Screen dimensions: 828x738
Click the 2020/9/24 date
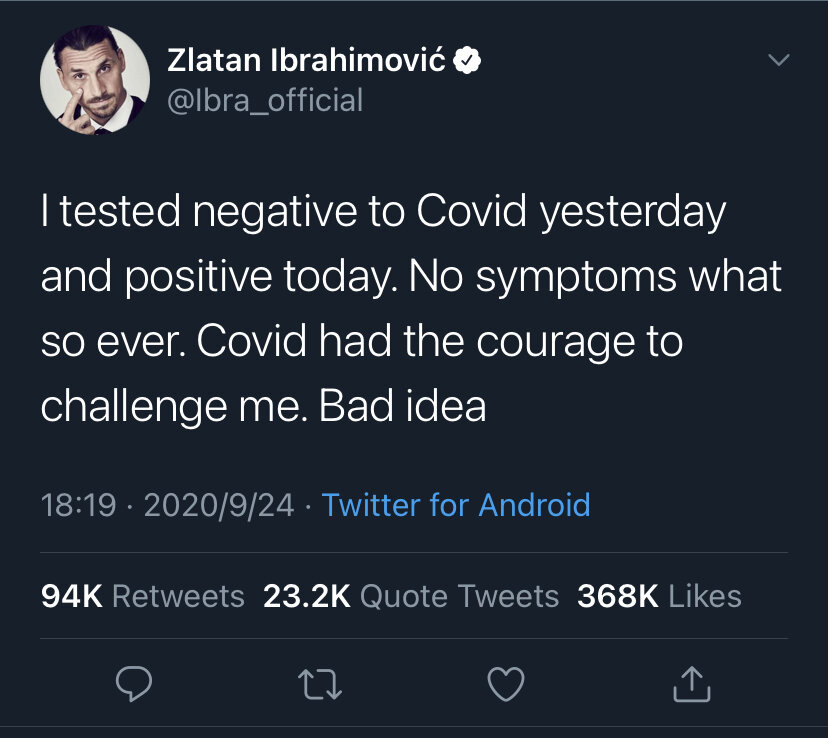point(219,505)
